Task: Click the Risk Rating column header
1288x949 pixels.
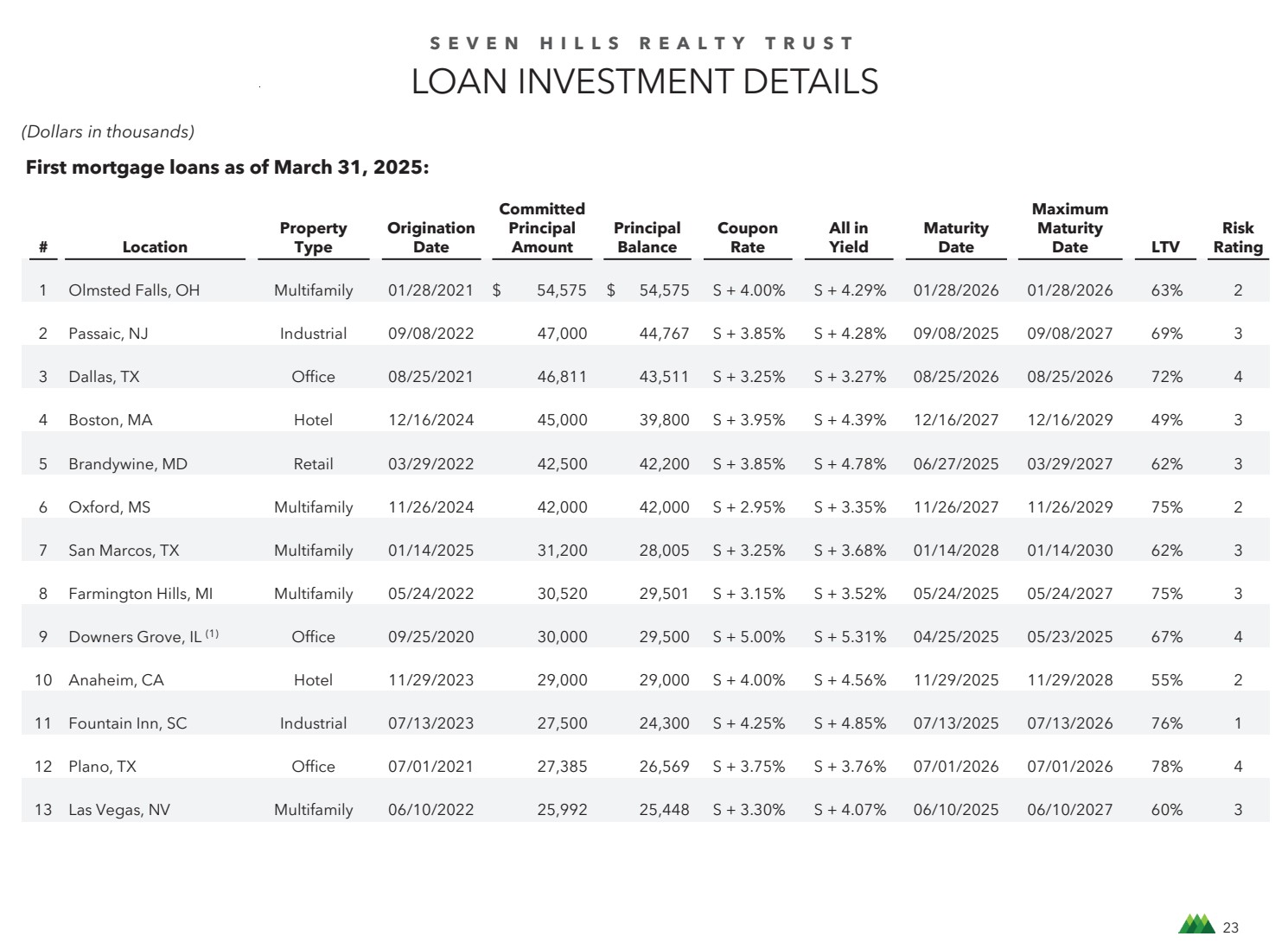Action: click(1238, 238)
